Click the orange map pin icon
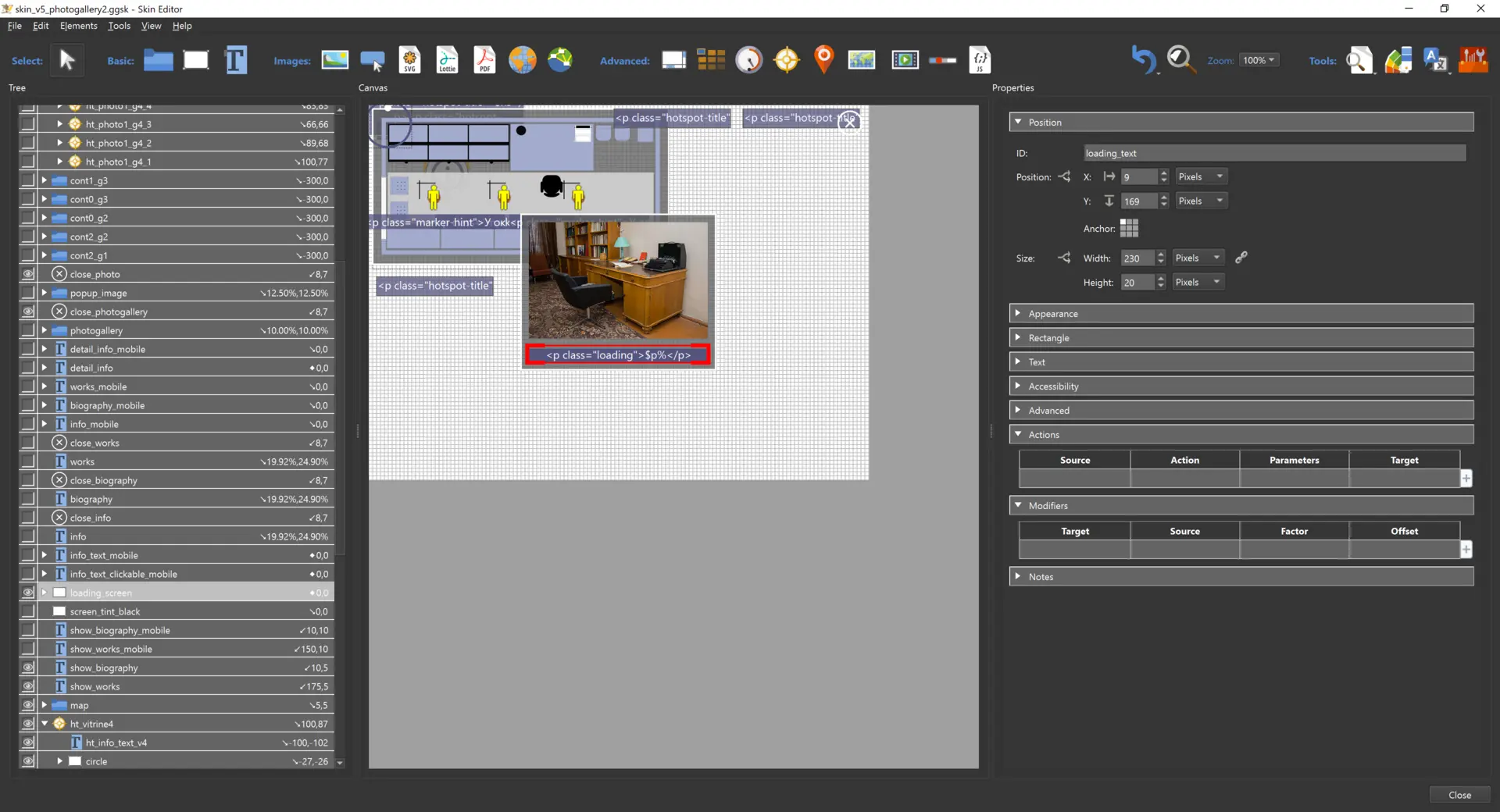Image resolution: width=1500 pixels, height=812 pixels. pos(823,60)
